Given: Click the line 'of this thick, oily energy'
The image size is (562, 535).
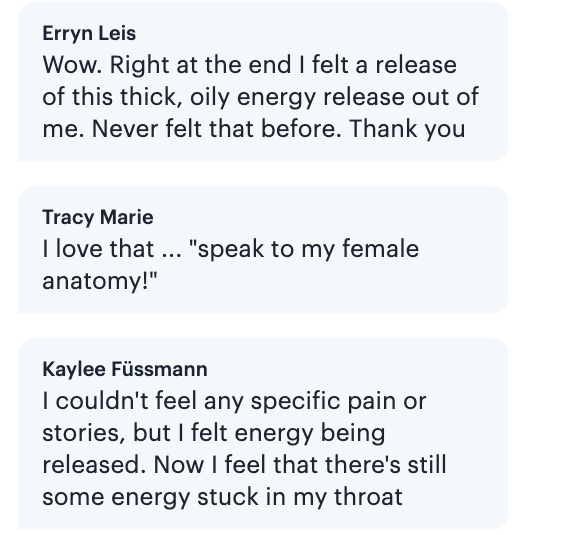Looking at the screenshot, I should pos(261,97).
